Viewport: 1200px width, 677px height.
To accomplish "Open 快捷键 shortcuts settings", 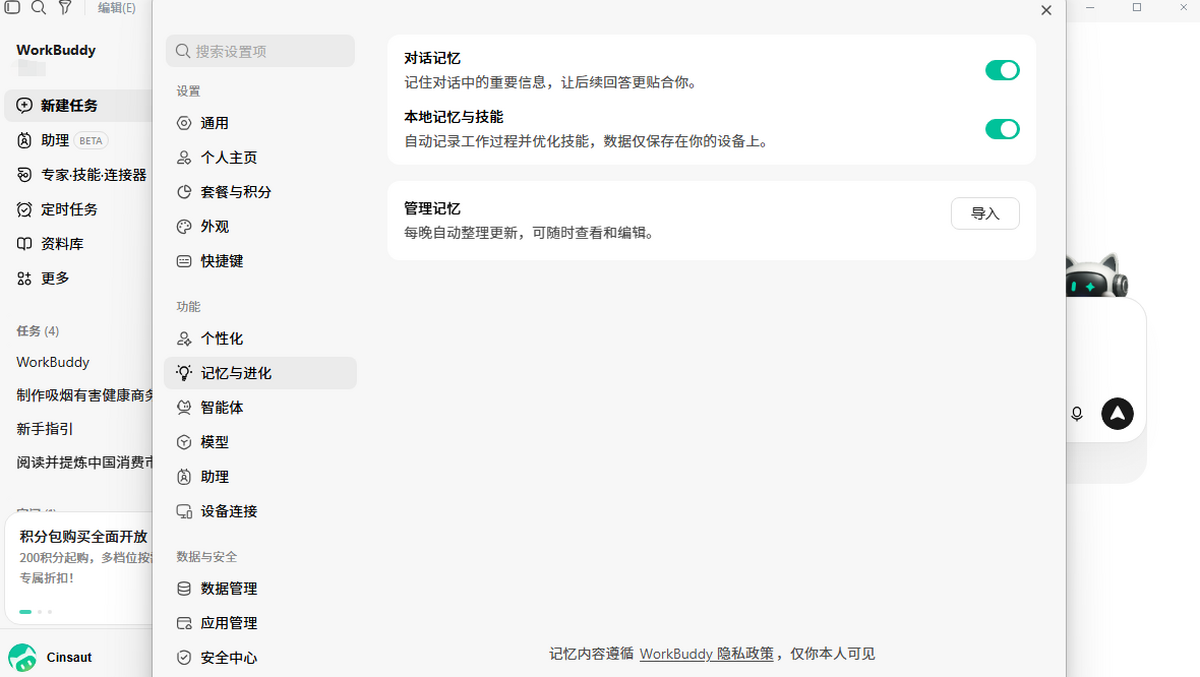I will (x=260, y=261).
